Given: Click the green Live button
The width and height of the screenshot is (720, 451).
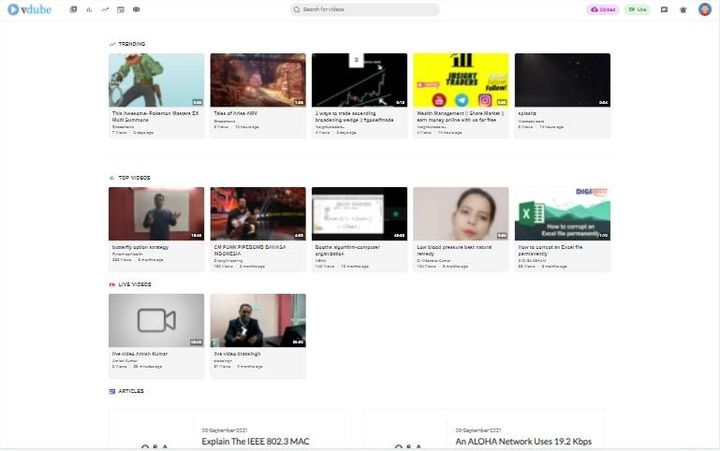Looking at the screenshot, I should click(637, 10).
